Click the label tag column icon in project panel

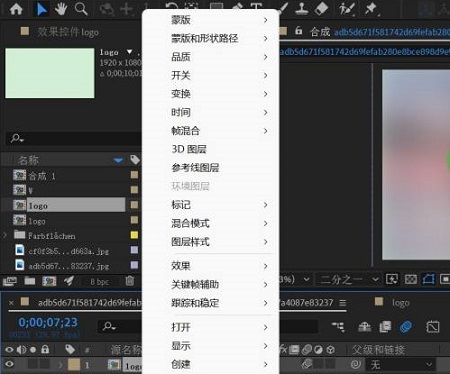(x=135, y=160)
